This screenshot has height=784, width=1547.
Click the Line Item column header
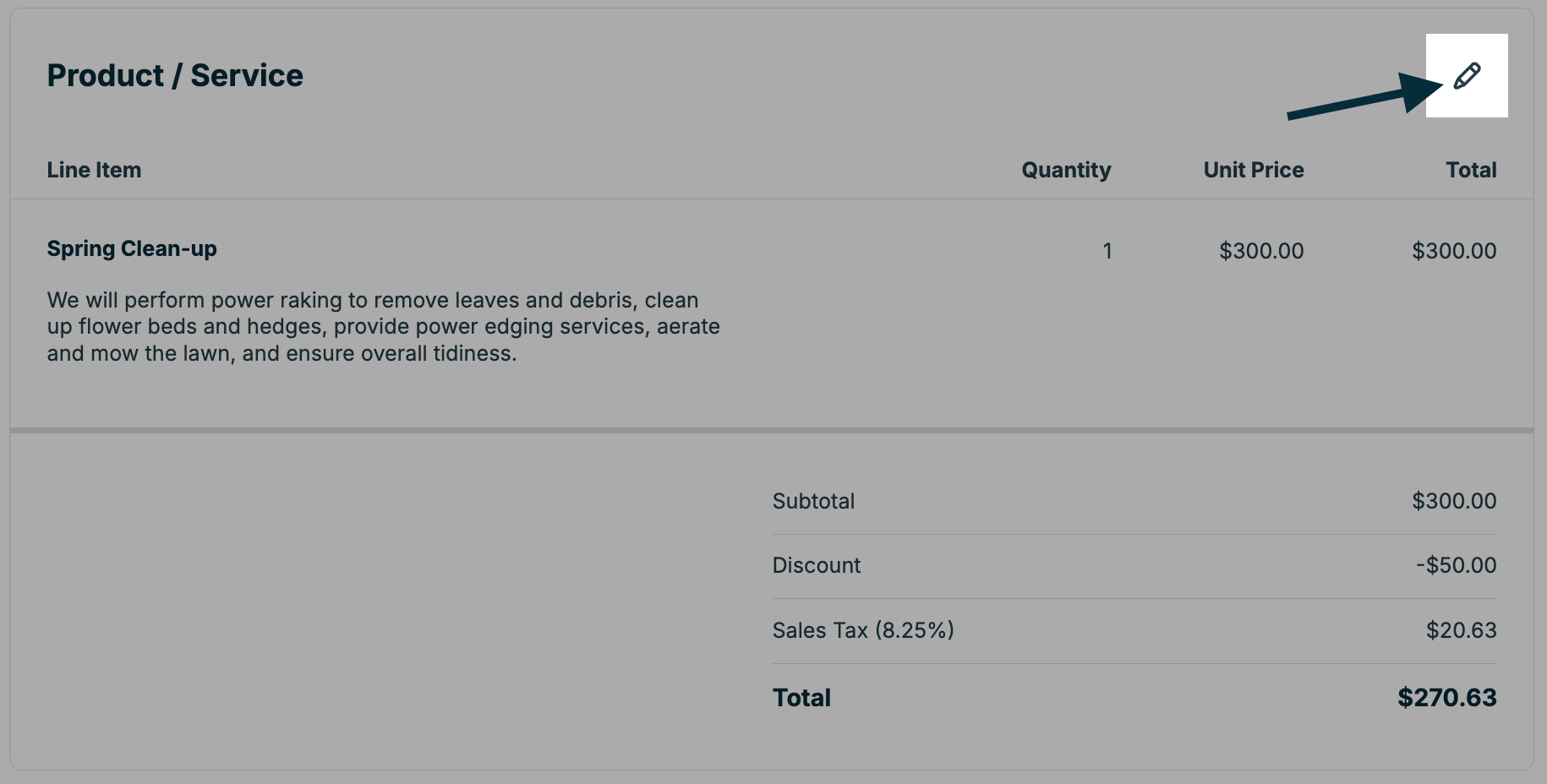[94, 170]
